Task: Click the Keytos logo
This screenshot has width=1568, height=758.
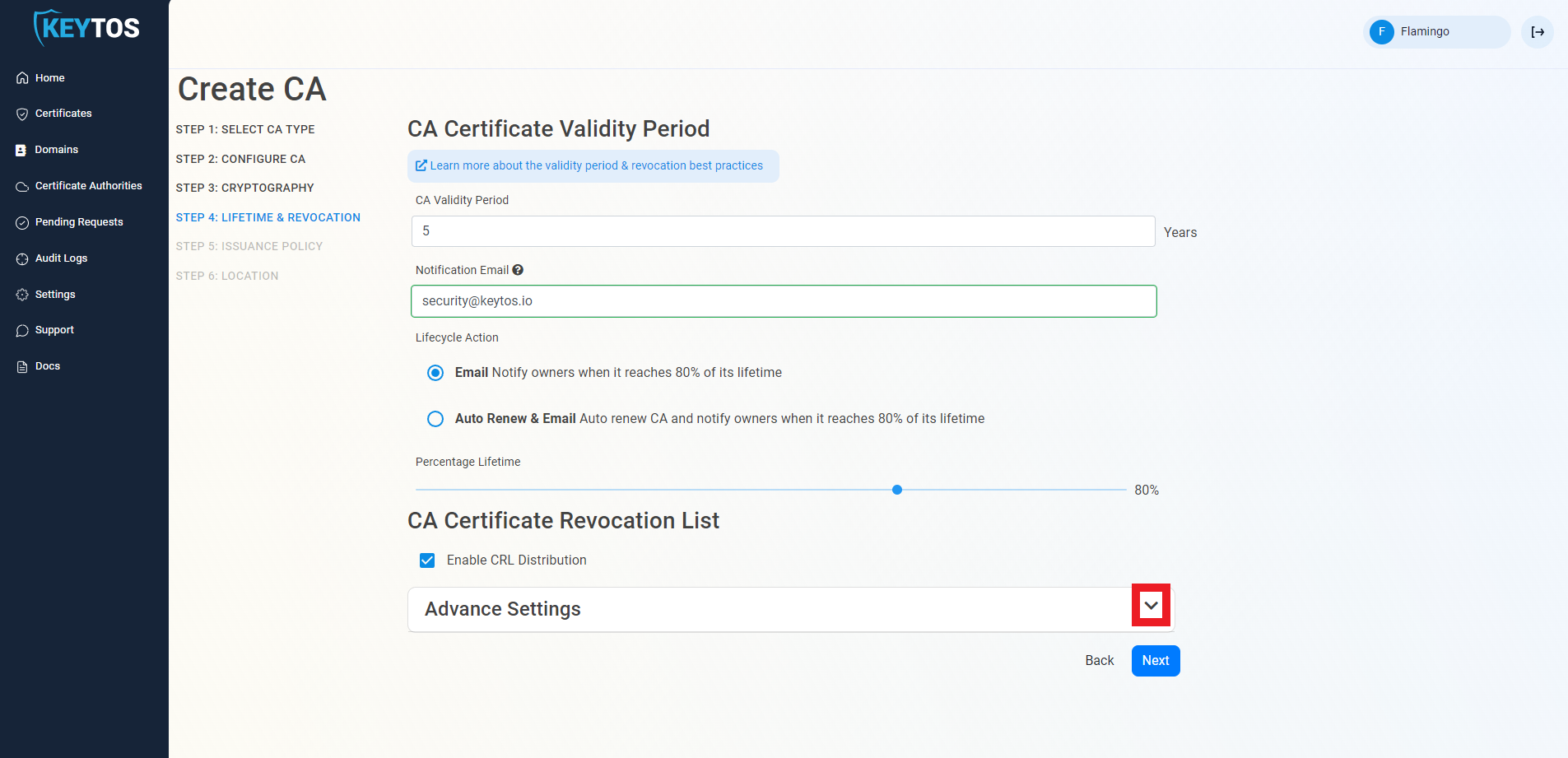Action: click(x=86, y=28)
